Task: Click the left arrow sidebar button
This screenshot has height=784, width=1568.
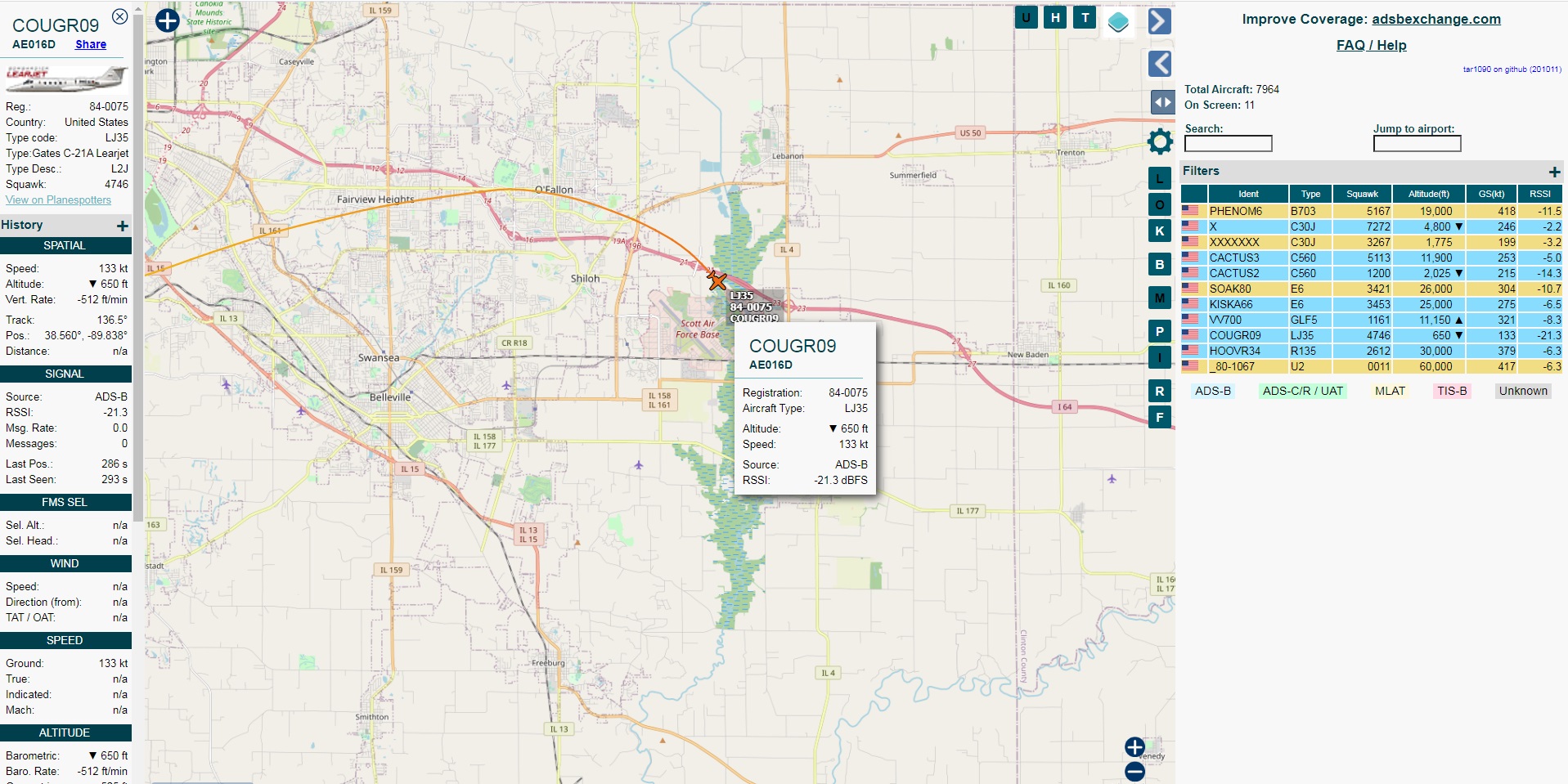Action: click(x=1160, y=64)
